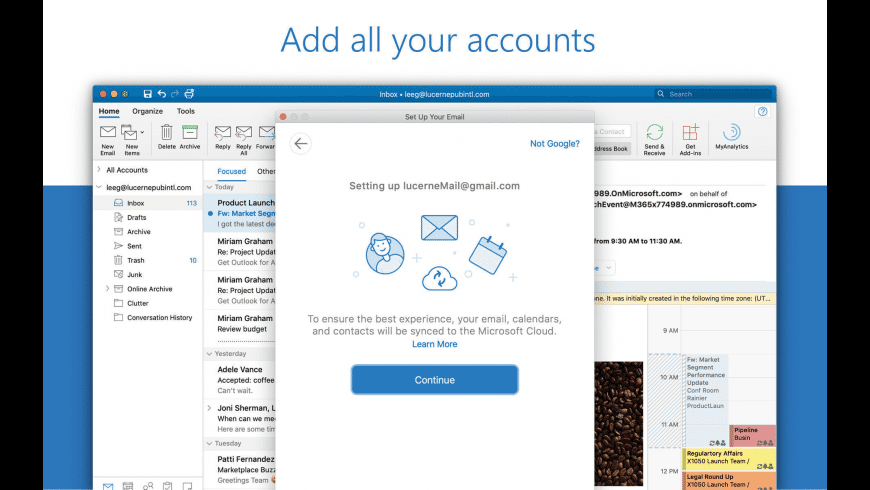The height and width of the screenshot is (490, 870).
Task: Switch to the Tools ribbon tab
Action: point(185,111)
